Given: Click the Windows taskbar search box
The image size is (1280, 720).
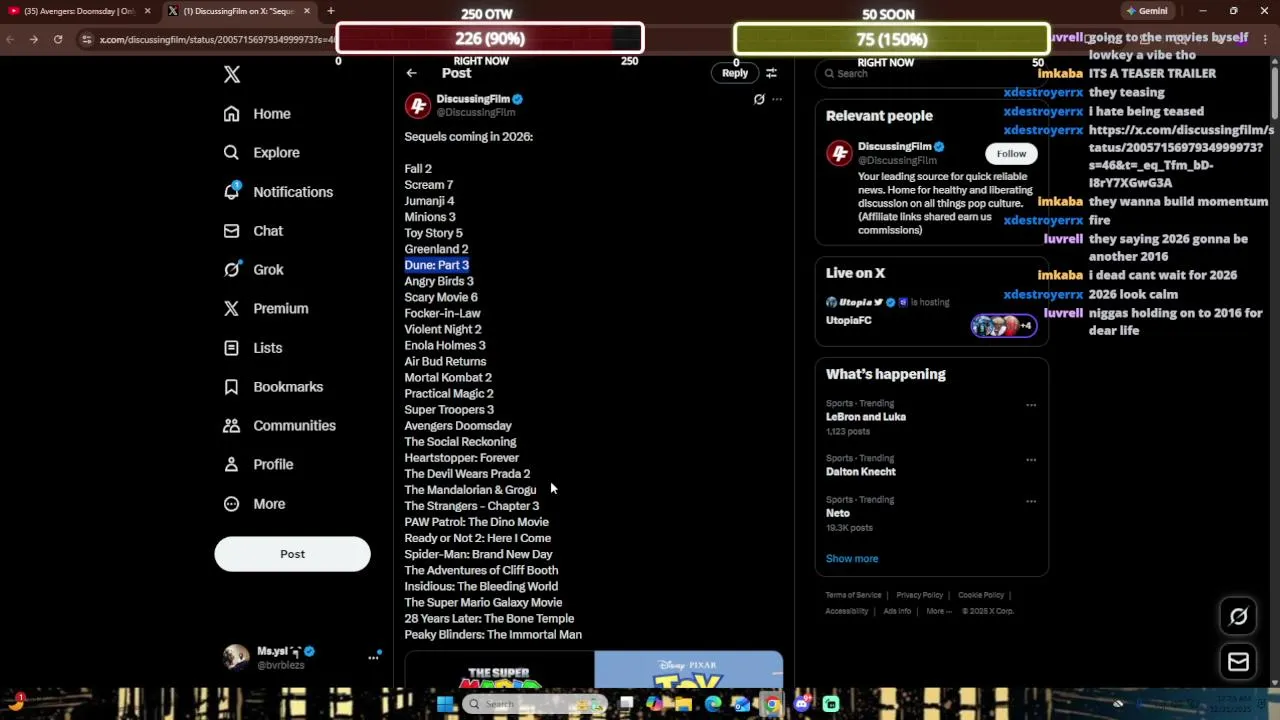Looking at the screenshot, I should 535,704.
